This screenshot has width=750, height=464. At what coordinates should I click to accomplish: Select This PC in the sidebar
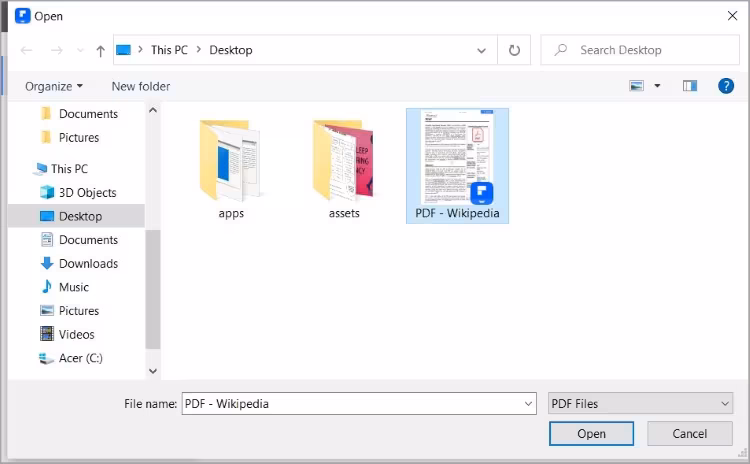[61, 169]
